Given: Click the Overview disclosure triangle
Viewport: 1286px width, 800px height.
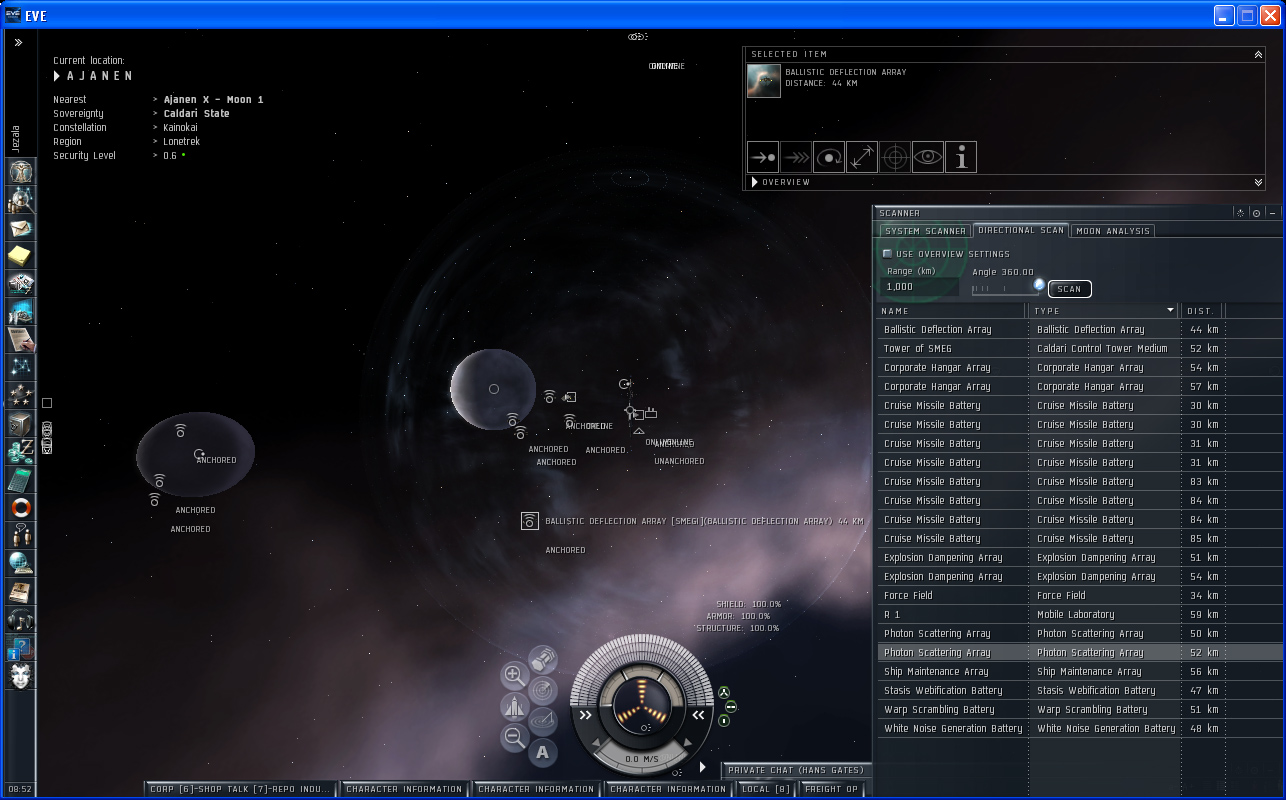Looking at the screenshot, I should point(755,182).
